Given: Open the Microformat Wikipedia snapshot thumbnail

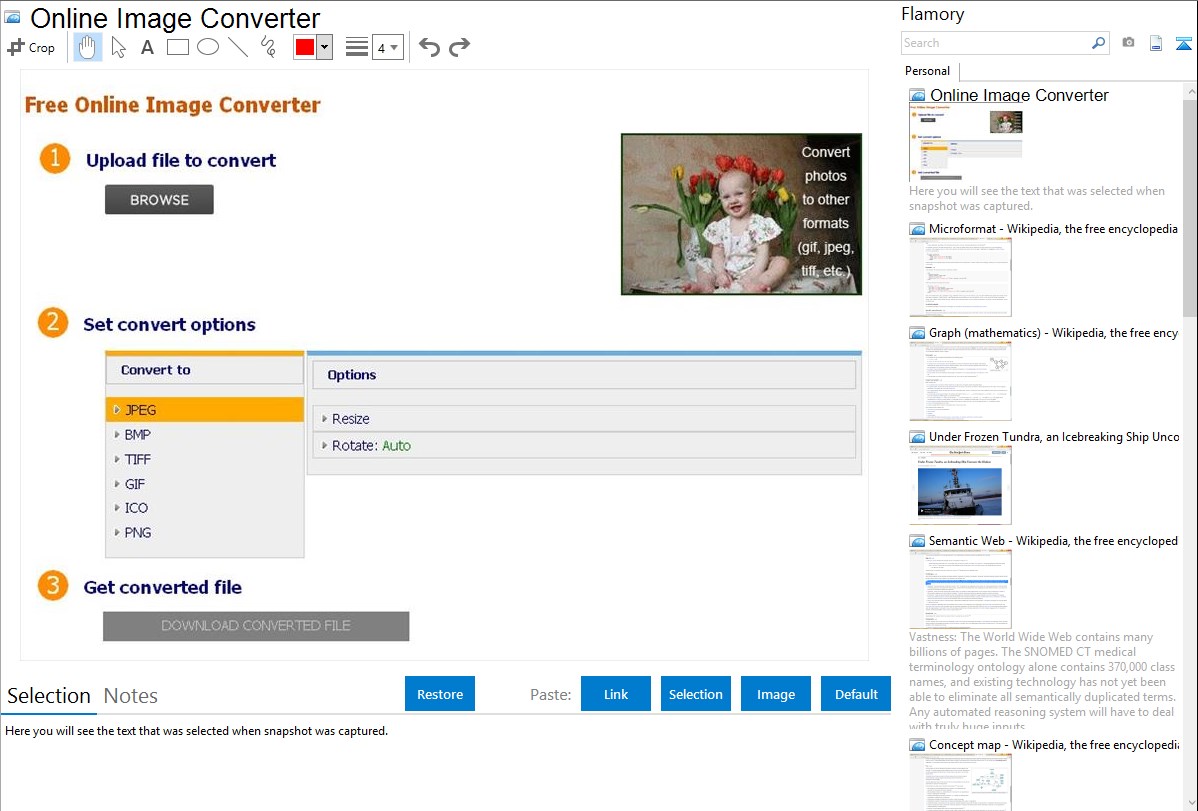Looking at the screenshot, I should tap(960, 277).
